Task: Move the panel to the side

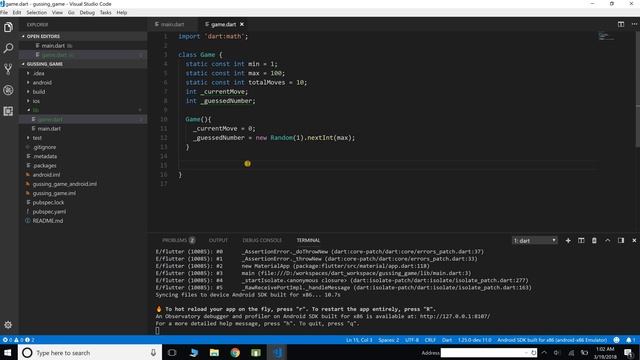Action: [621, 241]
